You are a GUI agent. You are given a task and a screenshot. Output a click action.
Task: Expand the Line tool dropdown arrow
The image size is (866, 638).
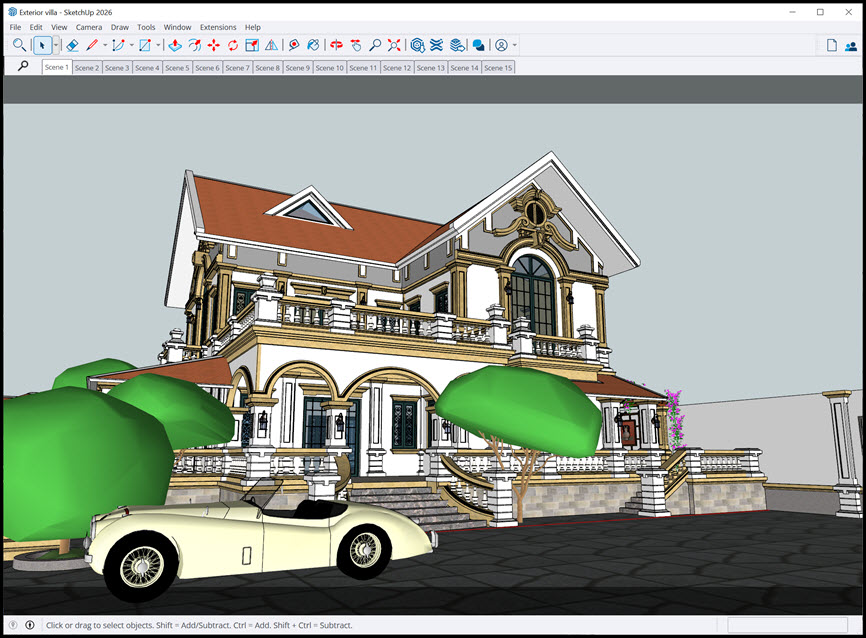coord(105,45)
